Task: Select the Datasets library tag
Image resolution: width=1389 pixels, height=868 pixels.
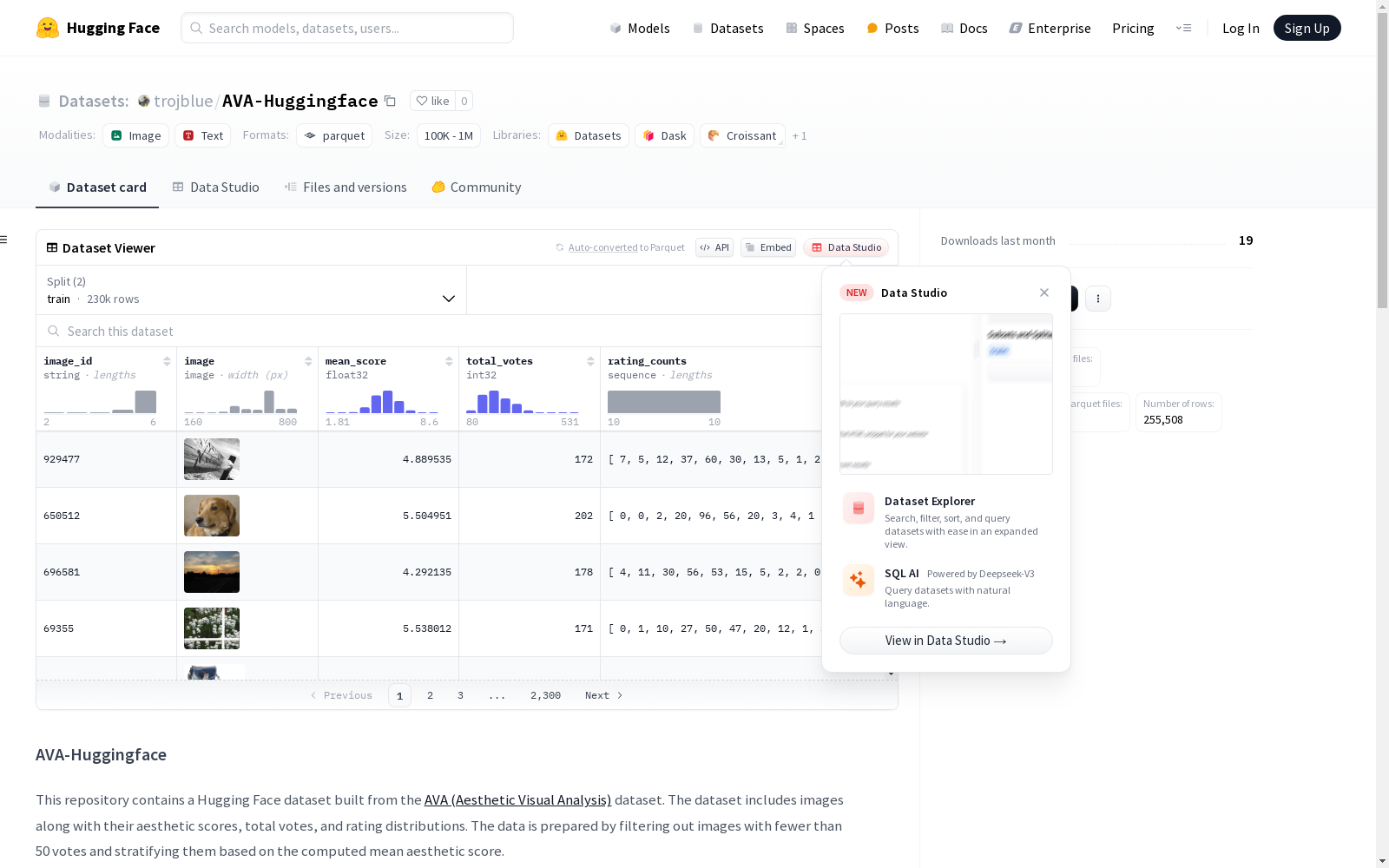Action: point(589,135)
